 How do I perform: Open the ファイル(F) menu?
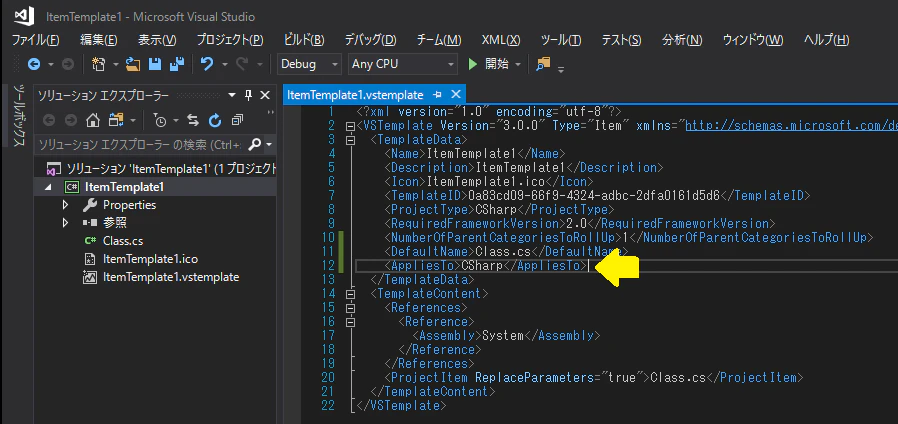(x=36, y=40)
